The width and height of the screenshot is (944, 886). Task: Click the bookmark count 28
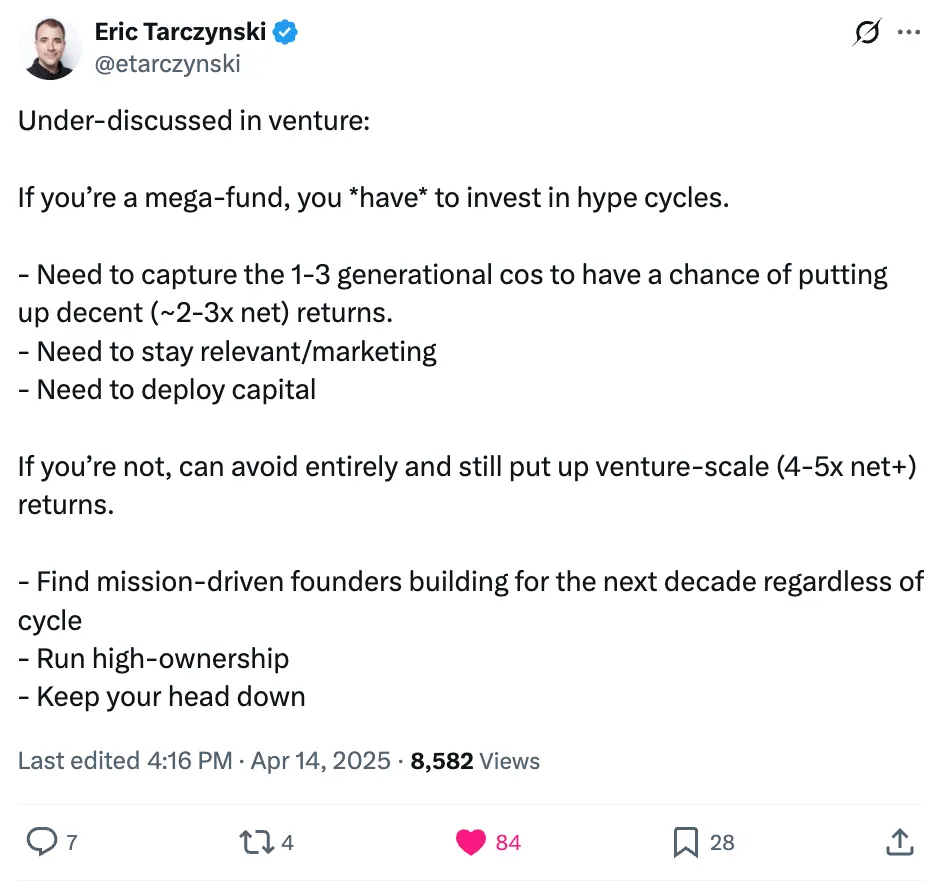pos(722,843)
